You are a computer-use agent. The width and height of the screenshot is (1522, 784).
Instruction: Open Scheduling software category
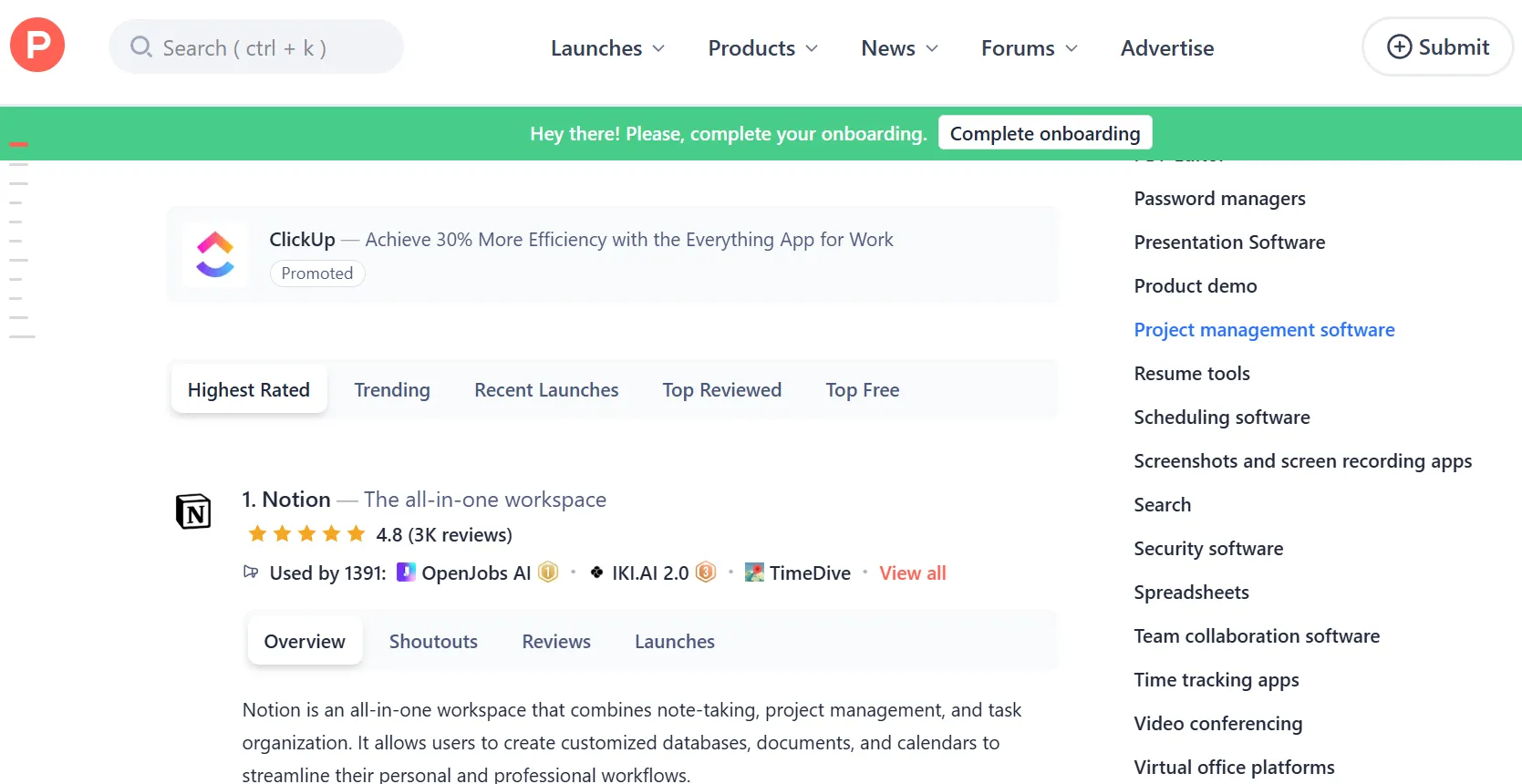point(1222,418)
